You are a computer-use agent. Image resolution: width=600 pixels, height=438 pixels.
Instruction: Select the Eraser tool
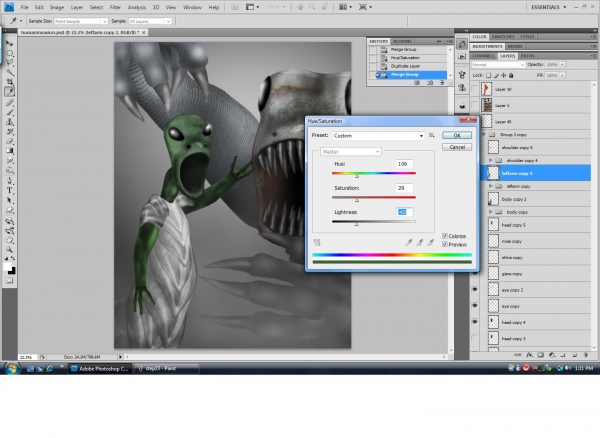coord(10,141)
